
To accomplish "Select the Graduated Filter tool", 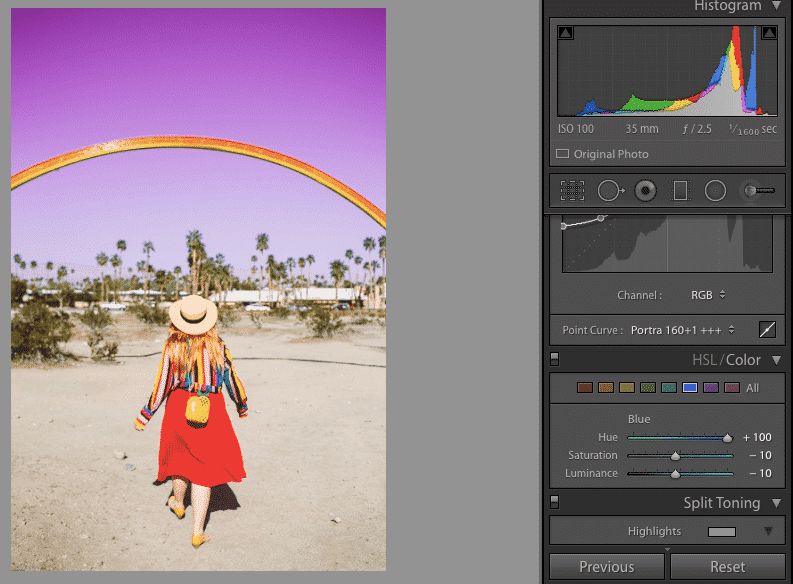I will (680, 189).
